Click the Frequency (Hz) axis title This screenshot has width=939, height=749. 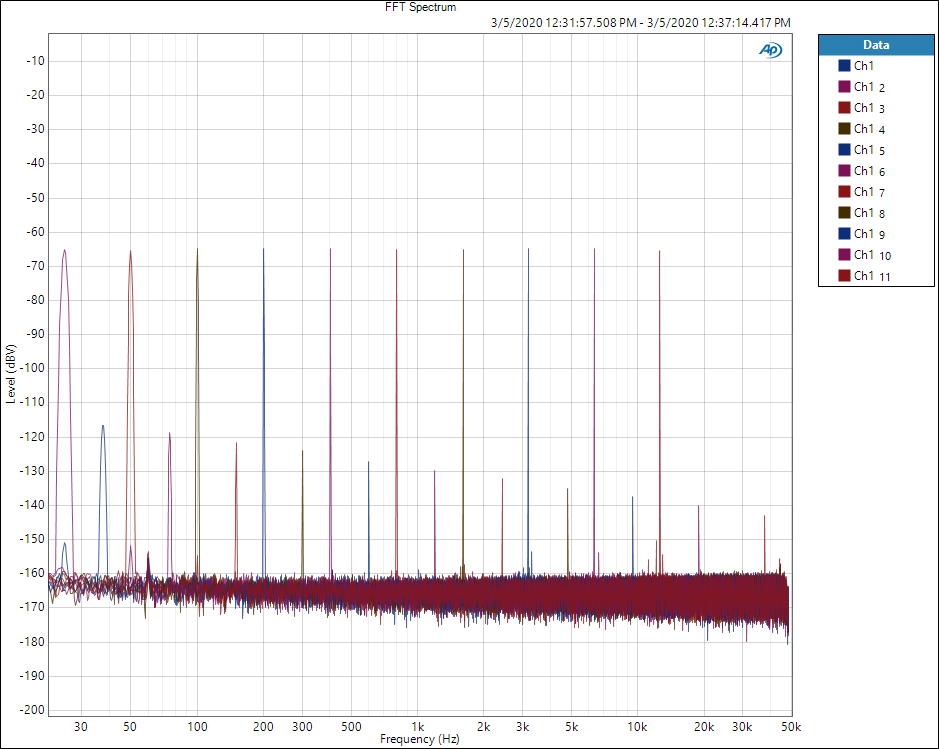(x=420, y=739)
